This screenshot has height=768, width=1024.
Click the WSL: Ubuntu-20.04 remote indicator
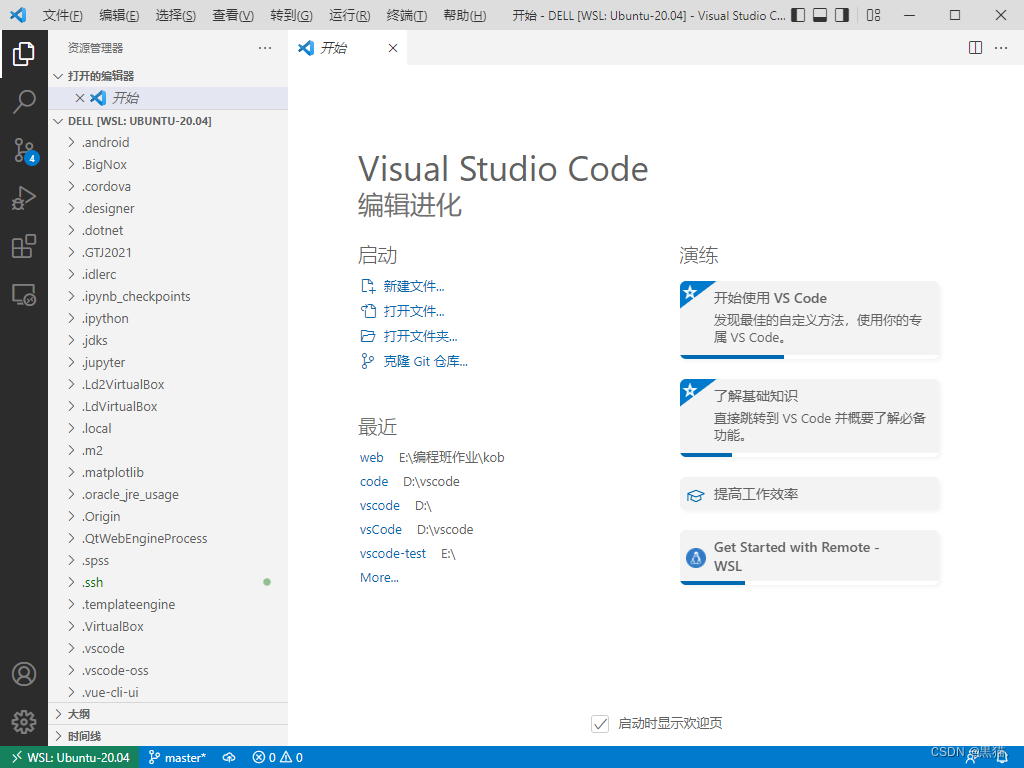coord(69,758)
